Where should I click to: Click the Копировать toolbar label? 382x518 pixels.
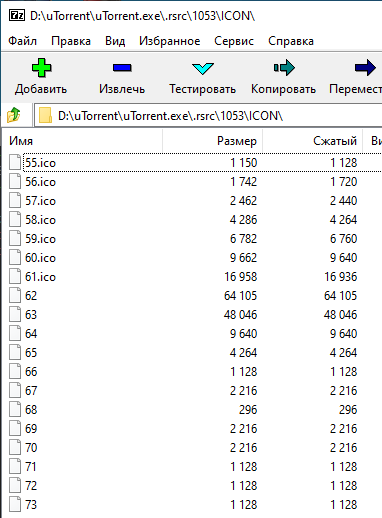[x=283, y=89]
